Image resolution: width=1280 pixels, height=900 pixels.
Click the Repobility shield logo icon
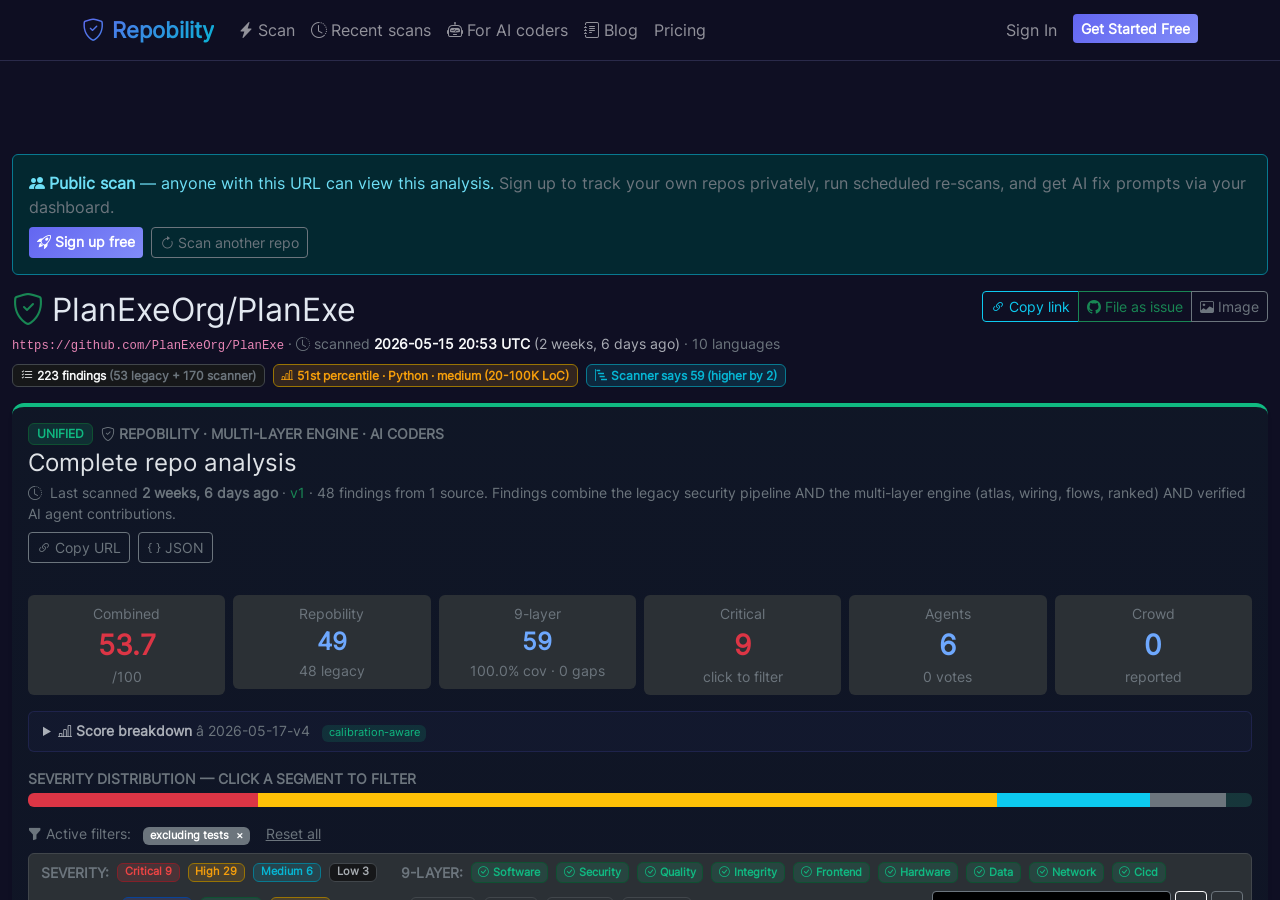pos(93,30)
